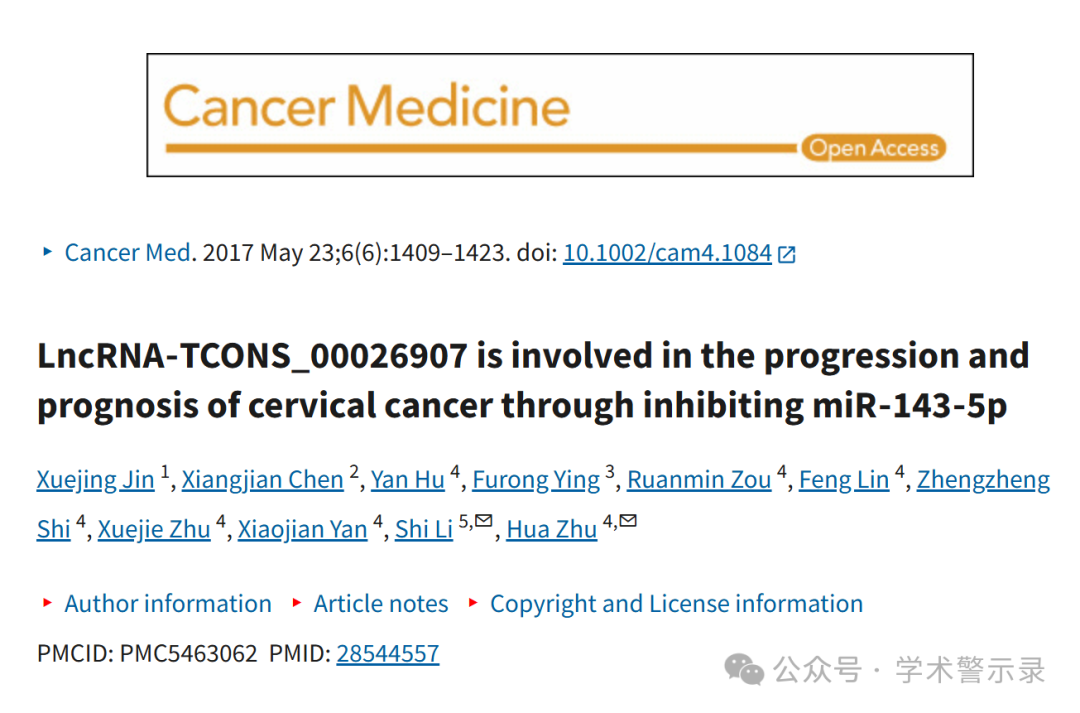This screenshot has width=1080, height=713.
Task: Click the envelope icon next to Shi Li
Action: coord(484,520)
